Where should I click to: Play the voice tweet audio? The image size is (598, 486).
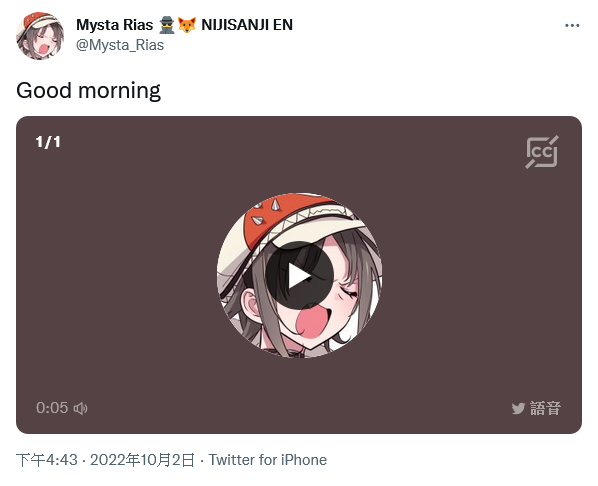click(299, 275)
